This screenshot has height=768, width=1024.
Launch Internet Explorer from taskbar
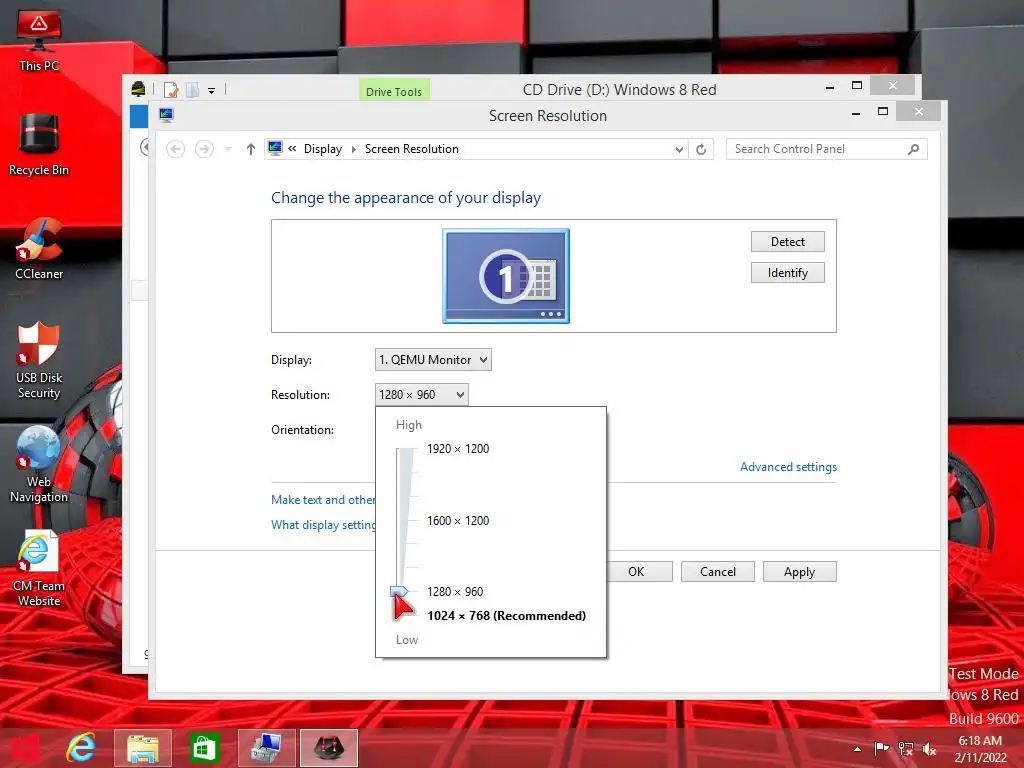coord(81,748)
